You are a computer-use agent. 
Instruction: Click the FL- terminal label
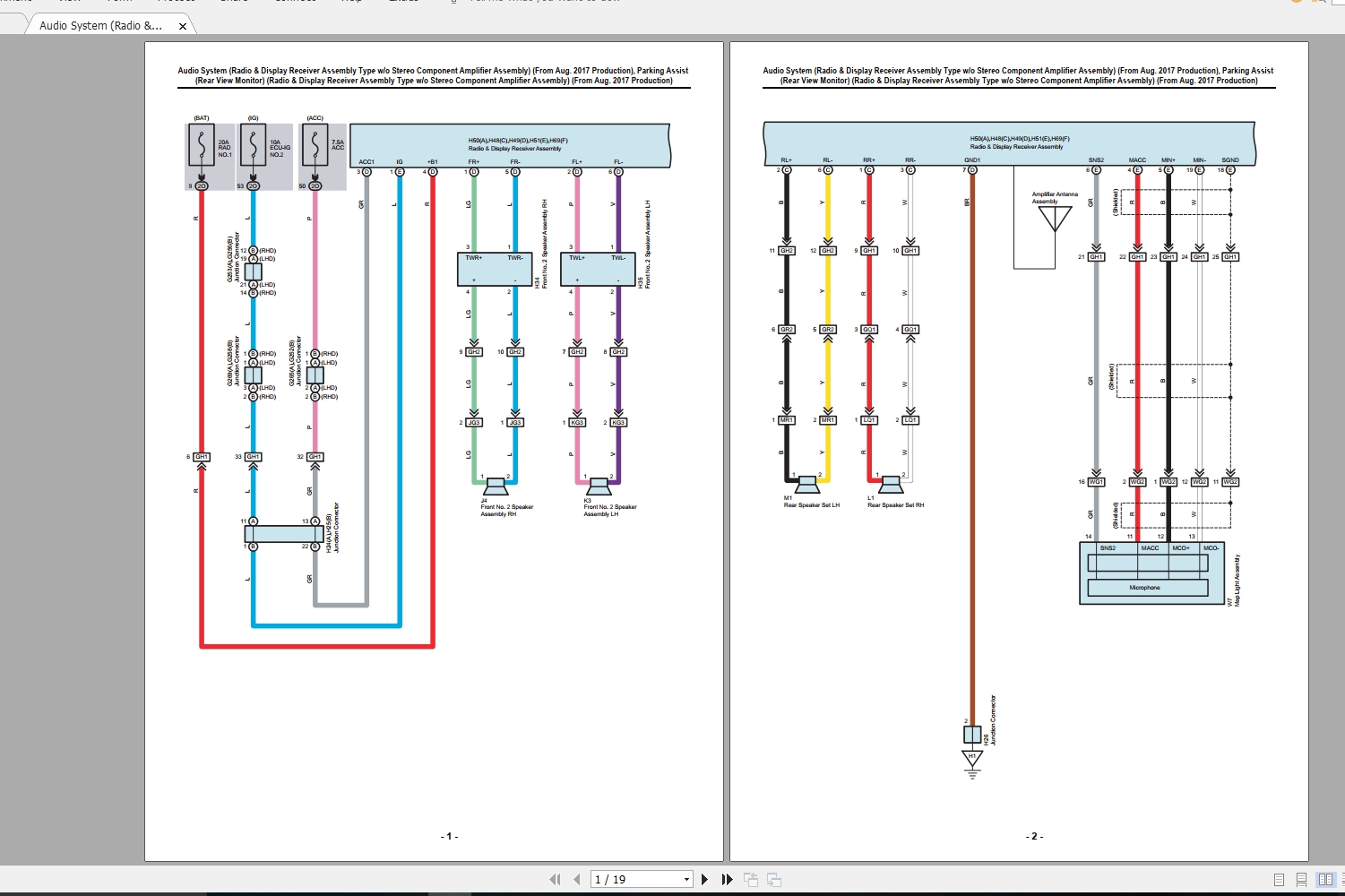[x=618, y=162]
